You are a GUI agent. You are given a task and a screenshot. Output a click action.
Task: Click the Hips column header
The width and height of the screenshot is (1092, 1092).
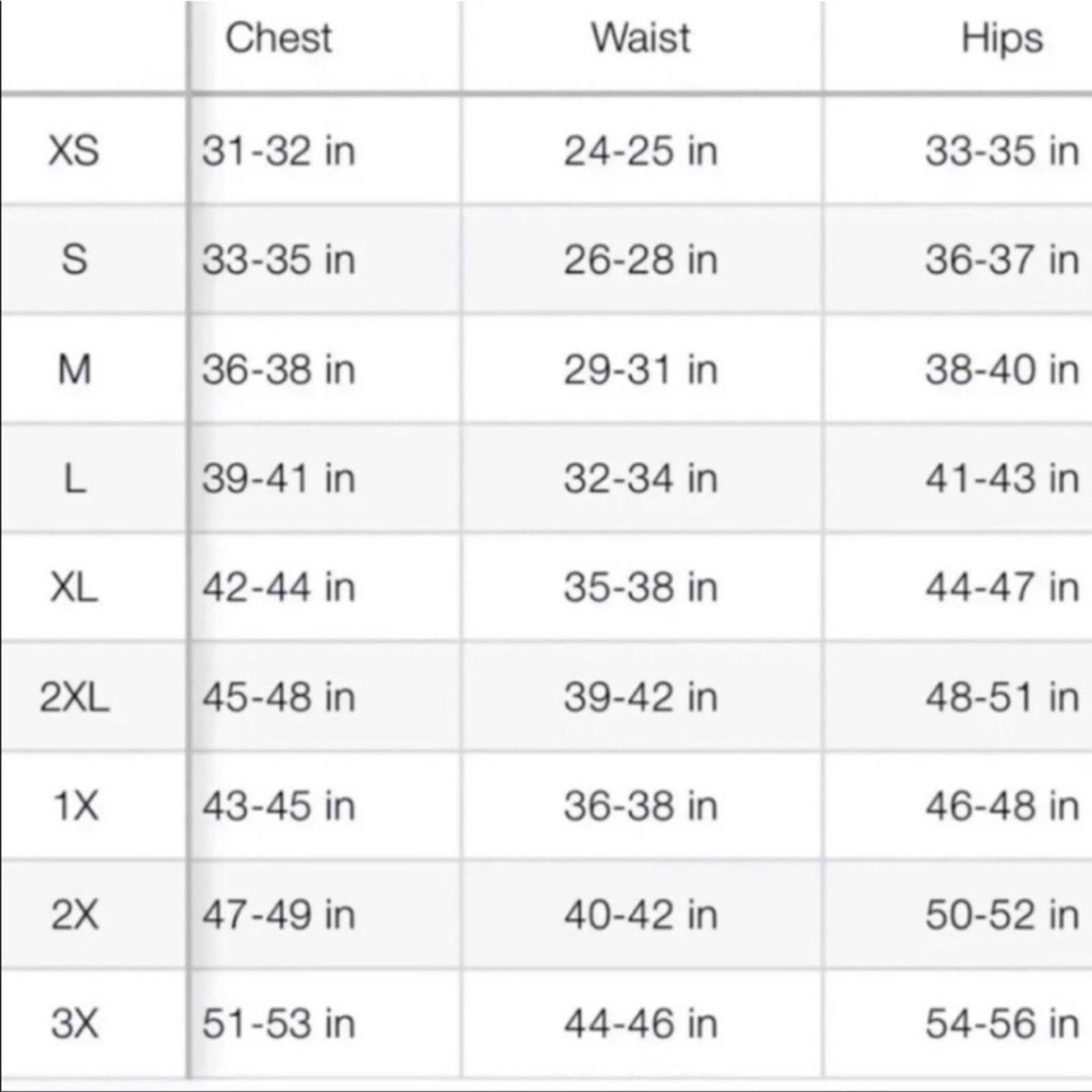pos(1002,40)
